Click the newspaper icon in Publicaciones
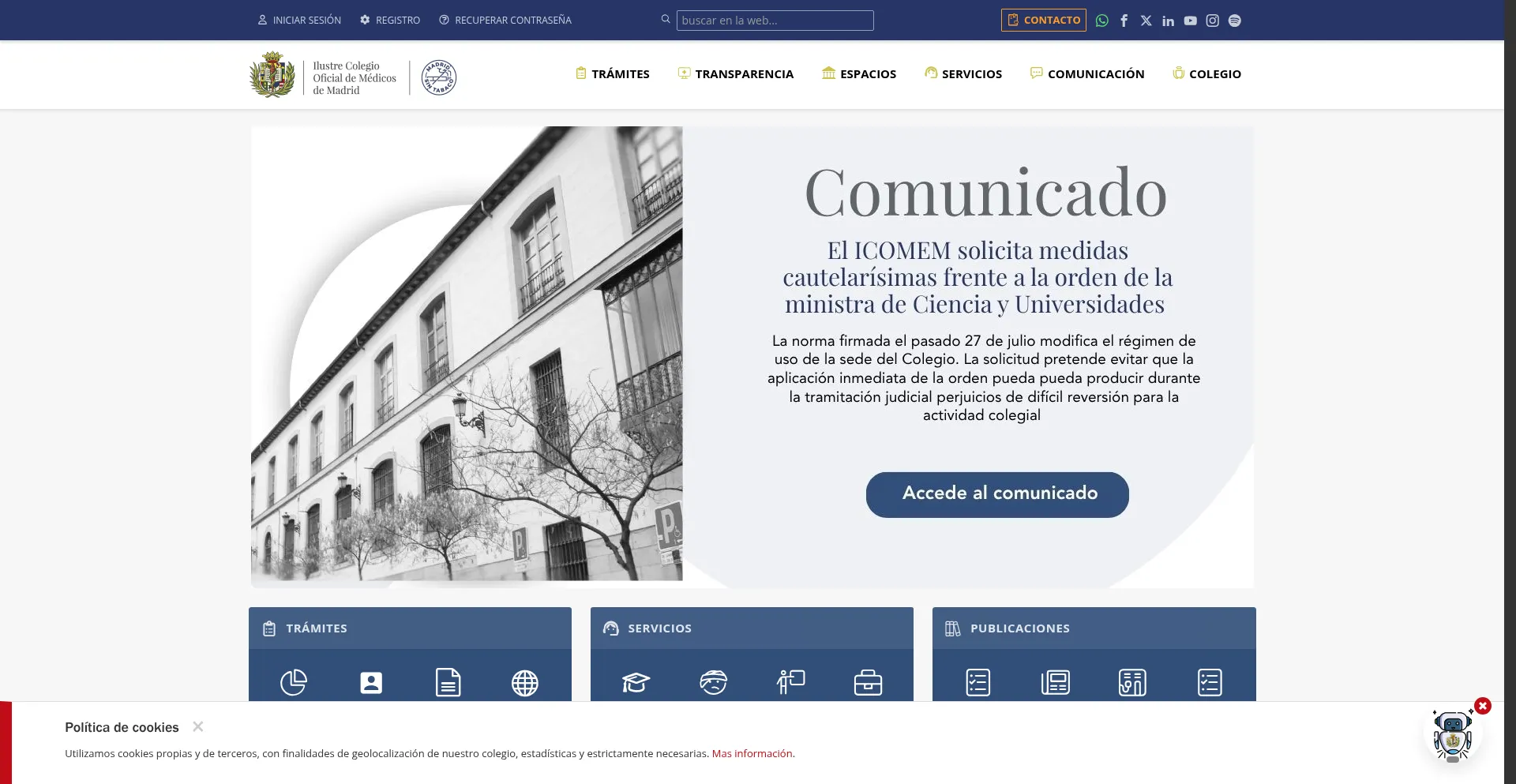This screenshot has height=784, width=1516. point(1055,682)
